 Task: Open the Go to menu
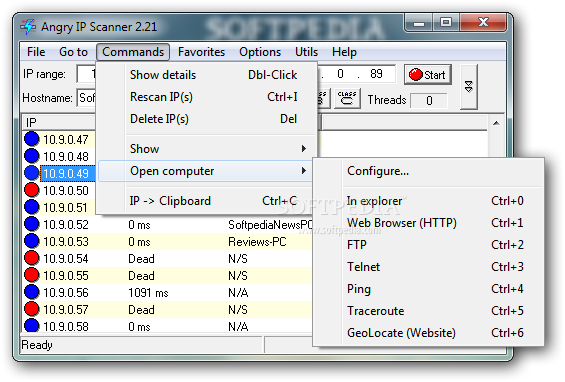point(73,52)
